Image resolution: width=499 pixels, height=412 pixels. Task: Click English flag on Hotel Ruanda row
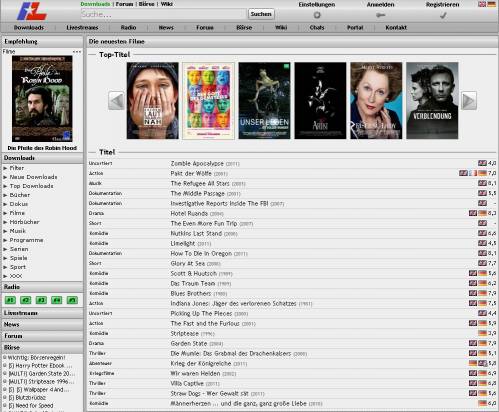click(473, 213)
